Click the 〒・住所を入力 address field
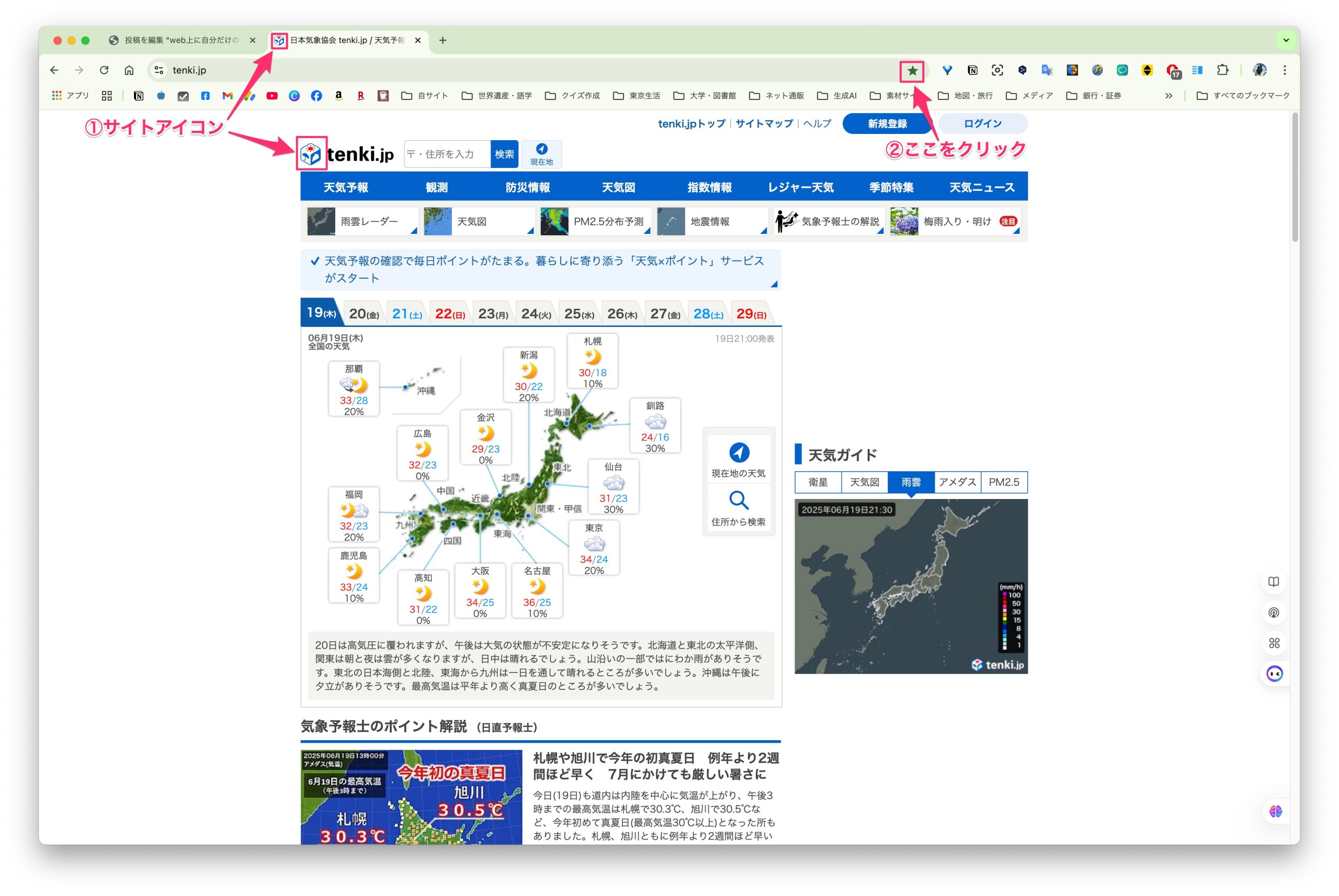The height and width of the screenshot is (896, 1339). pyautogui.click(x=447, y=154)
